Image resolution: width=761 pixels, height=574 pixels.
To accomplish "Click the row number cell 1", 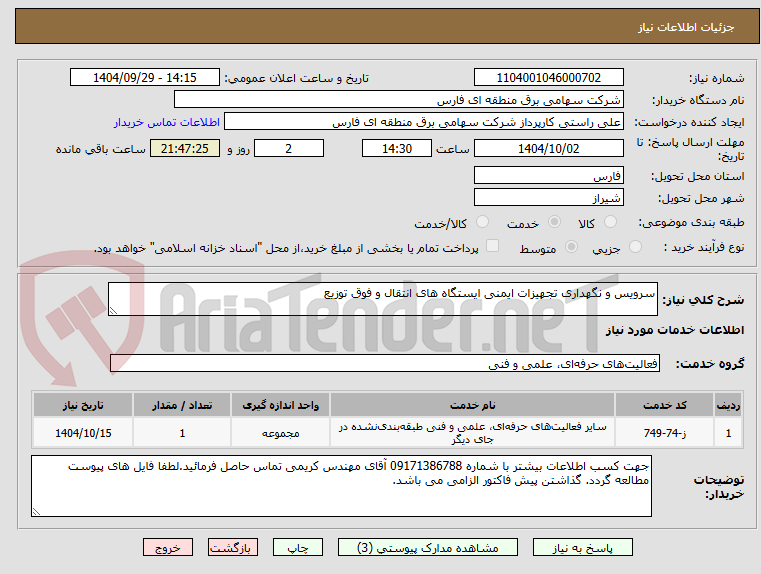I will coord(728,432).
